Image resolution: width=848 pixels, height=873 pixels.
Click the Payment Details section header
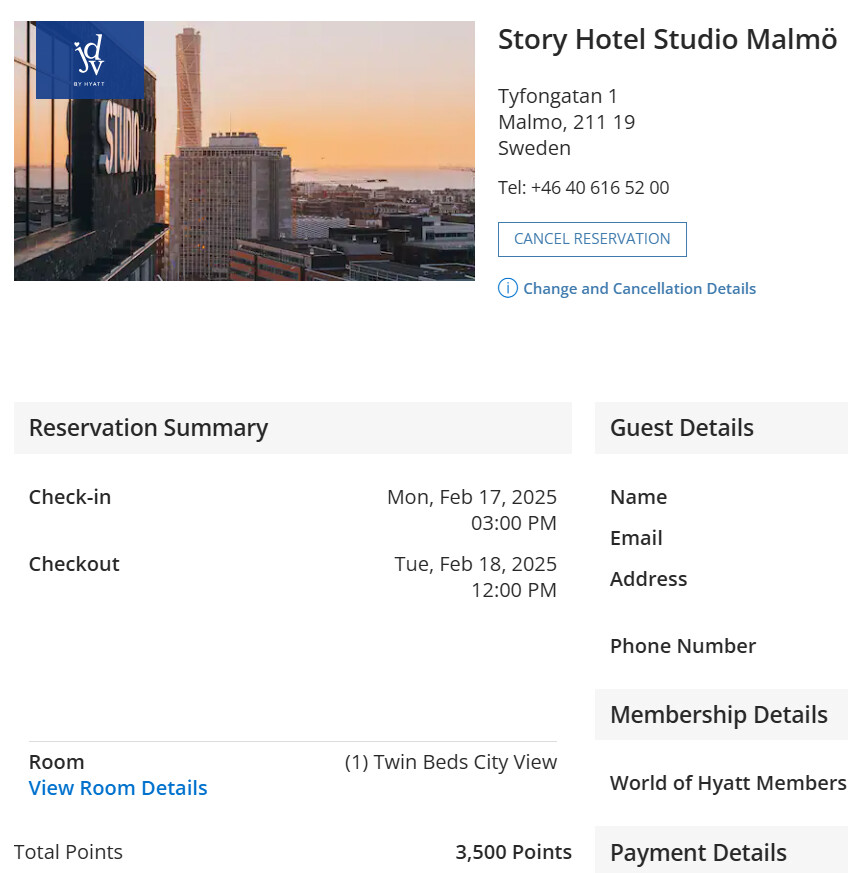click(698, 853)
